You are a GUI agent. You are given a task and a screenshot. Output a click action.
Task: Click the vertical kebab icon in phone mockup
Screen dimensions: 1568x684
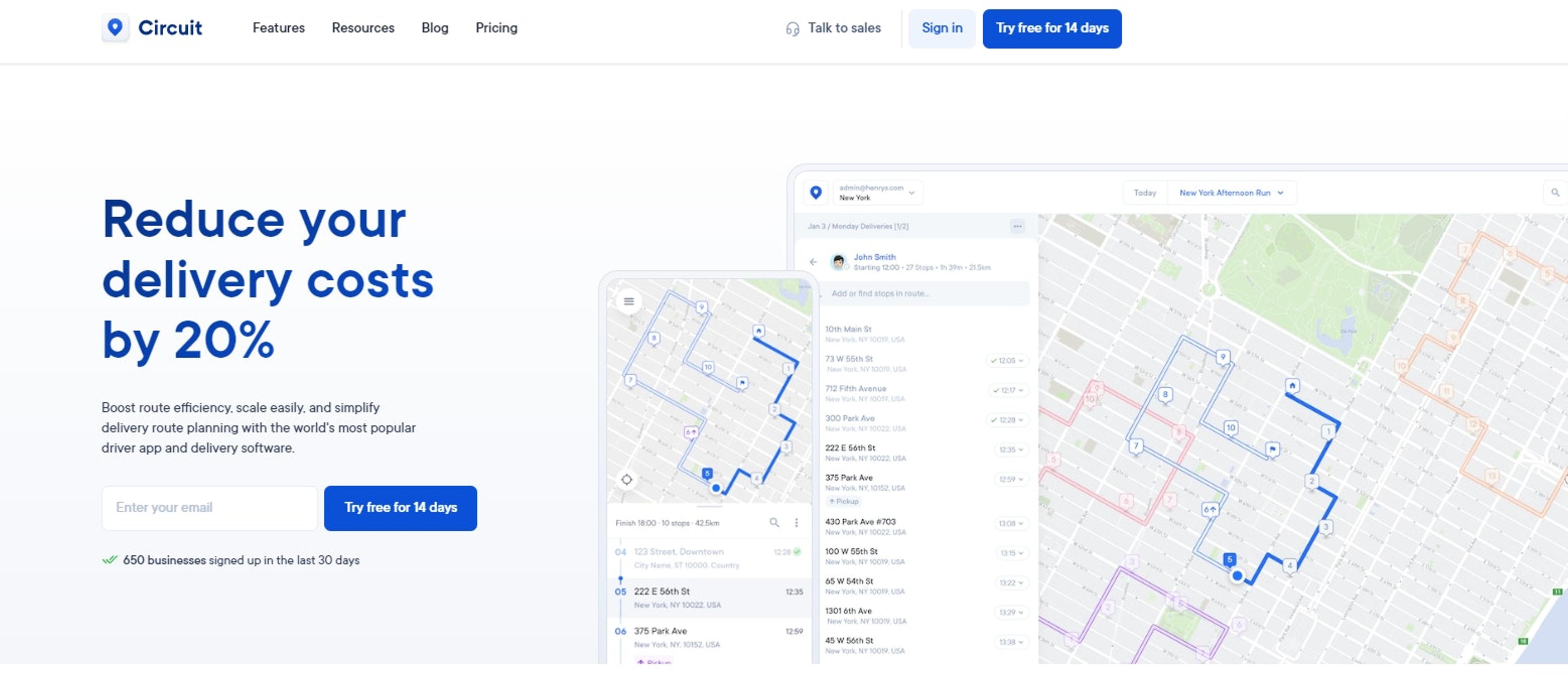[796, 522]
